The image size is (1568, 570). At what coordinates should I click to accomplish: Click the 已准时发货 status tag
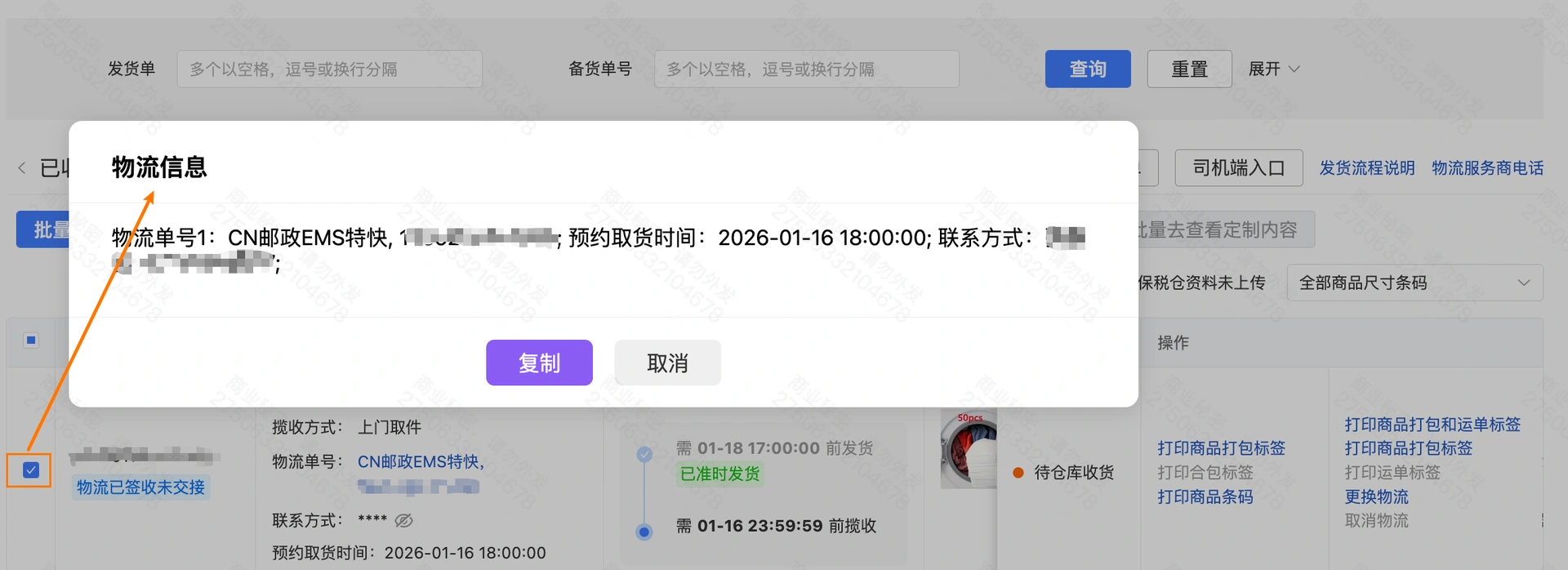719,474
